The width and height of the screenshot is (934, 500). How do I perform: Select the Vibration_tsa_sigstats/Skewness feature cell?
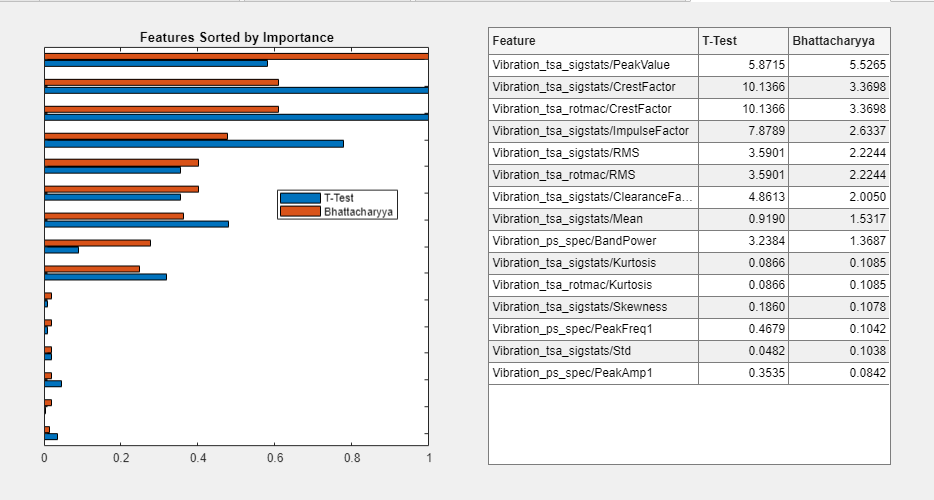pyautogui.click(x=593, y=307)
